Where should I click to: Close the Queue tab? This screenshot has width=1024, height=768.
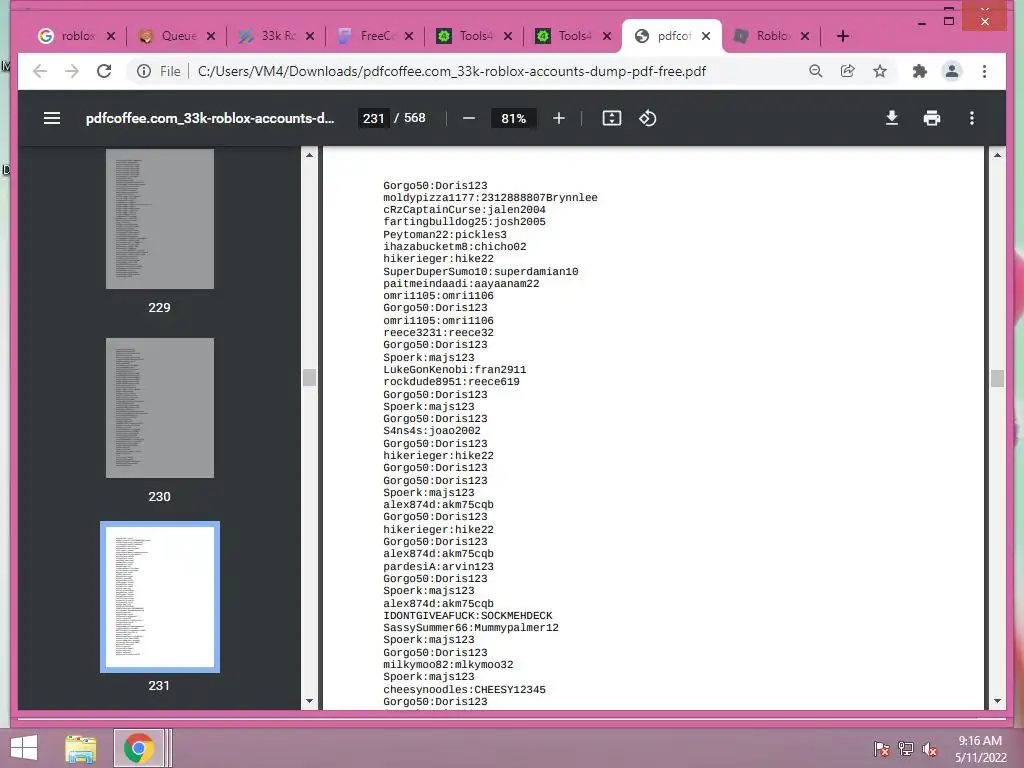(x=210, y=36)
